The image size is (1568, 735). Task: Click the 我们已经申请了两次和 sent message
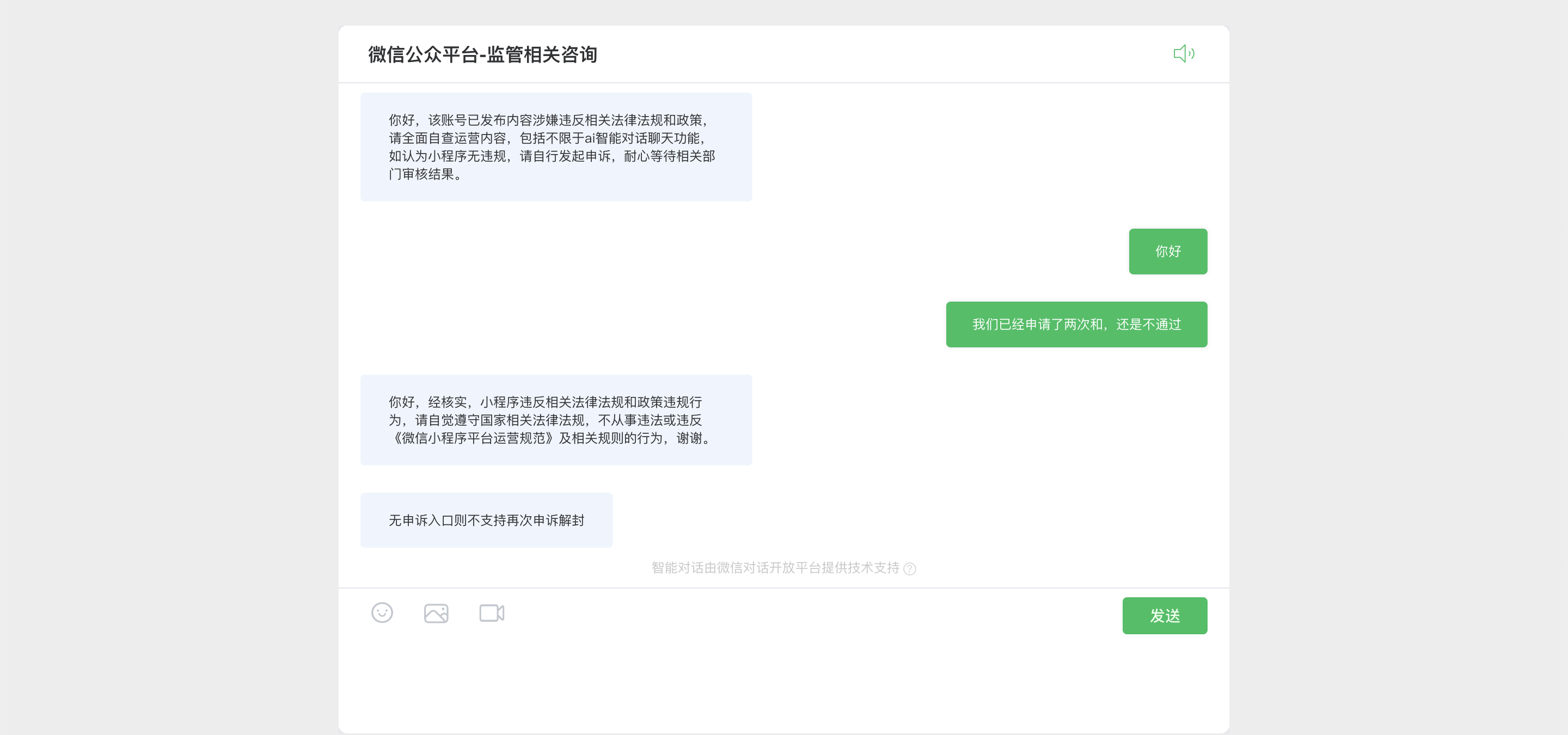pyautogui.click(x=1076, y=324)
